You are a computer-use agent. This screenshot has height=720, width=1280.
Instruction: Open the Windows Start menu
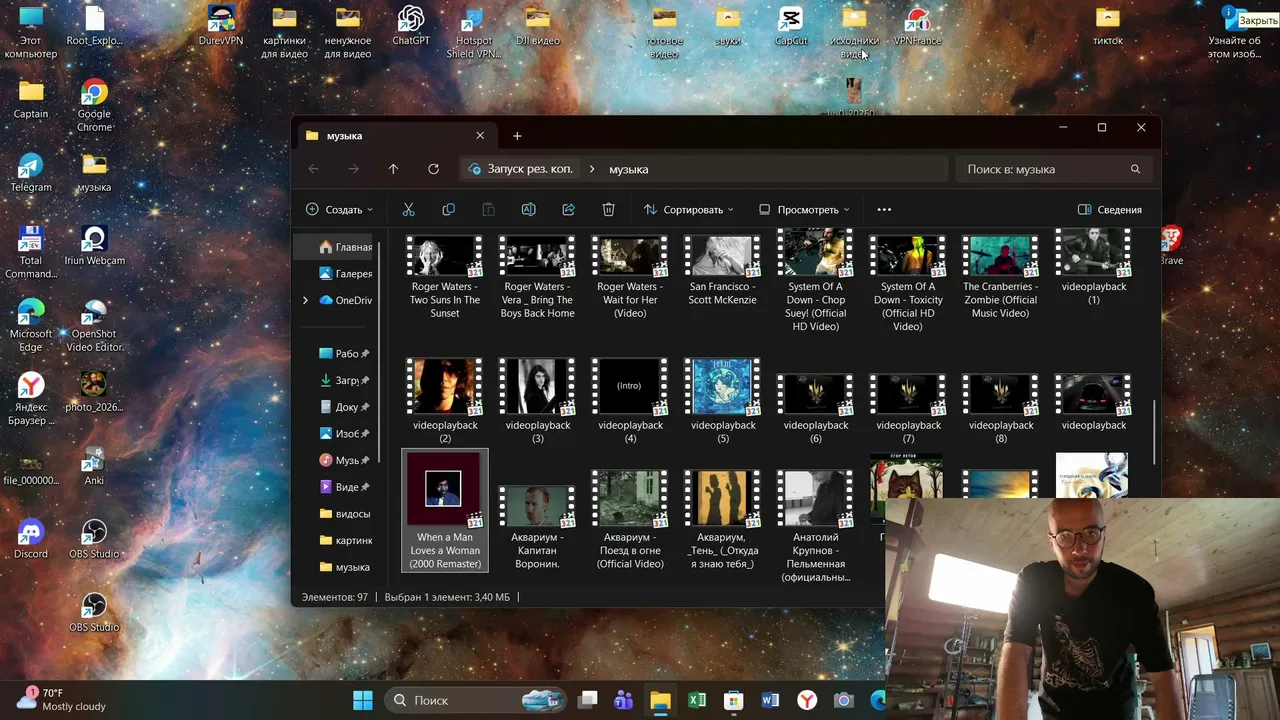coord(362,700)
